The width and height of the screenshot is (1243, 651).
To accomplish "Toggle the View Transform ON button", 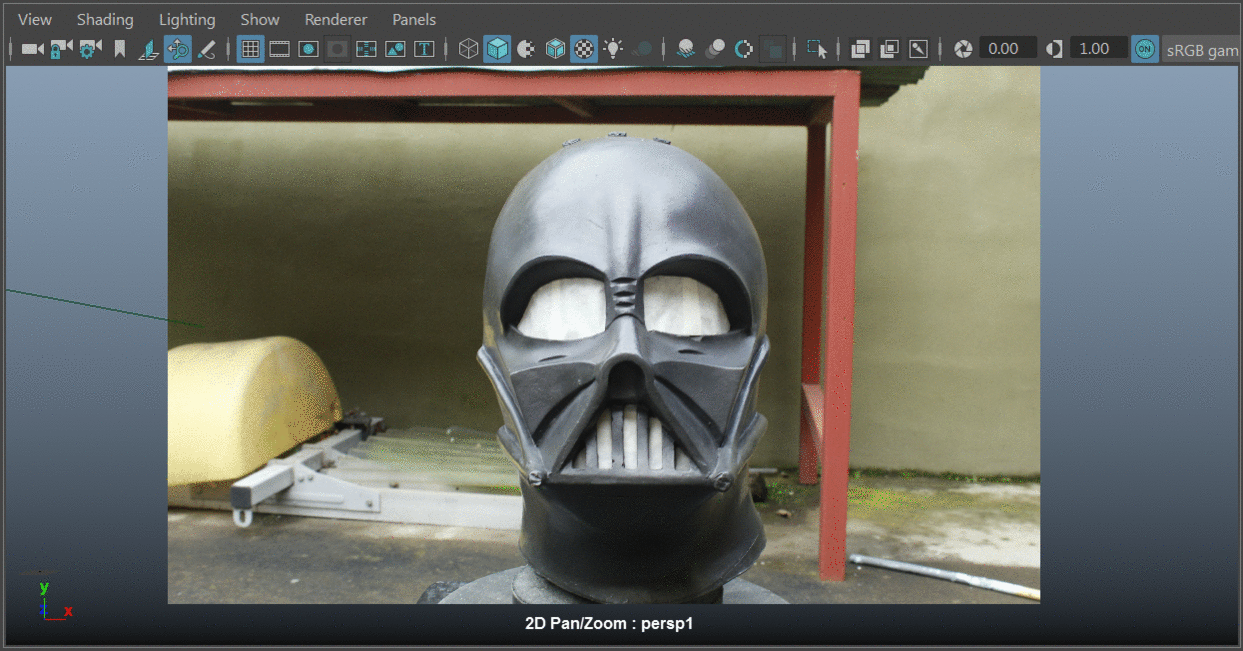I will pyautogui.click(x=1145, y=48).
